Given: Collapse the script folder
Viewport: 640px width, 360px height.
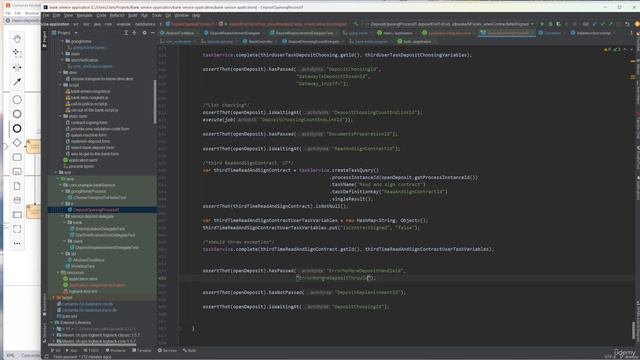Looking at the screenshot, I should click(x=60, y=85).
